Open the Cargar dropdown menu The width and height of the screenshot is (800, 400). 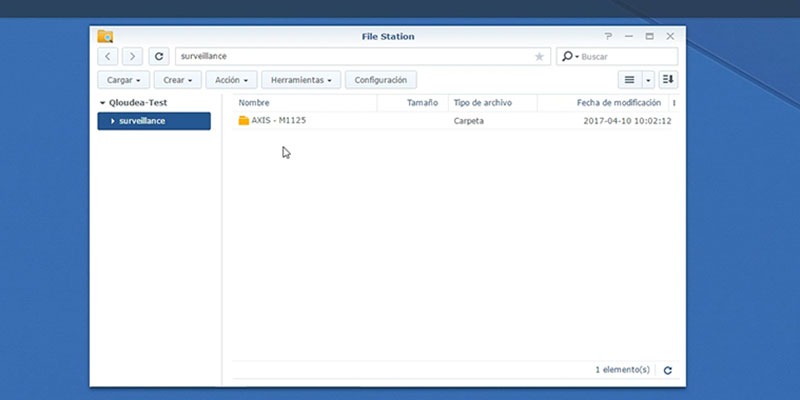[x=123, y=80]
